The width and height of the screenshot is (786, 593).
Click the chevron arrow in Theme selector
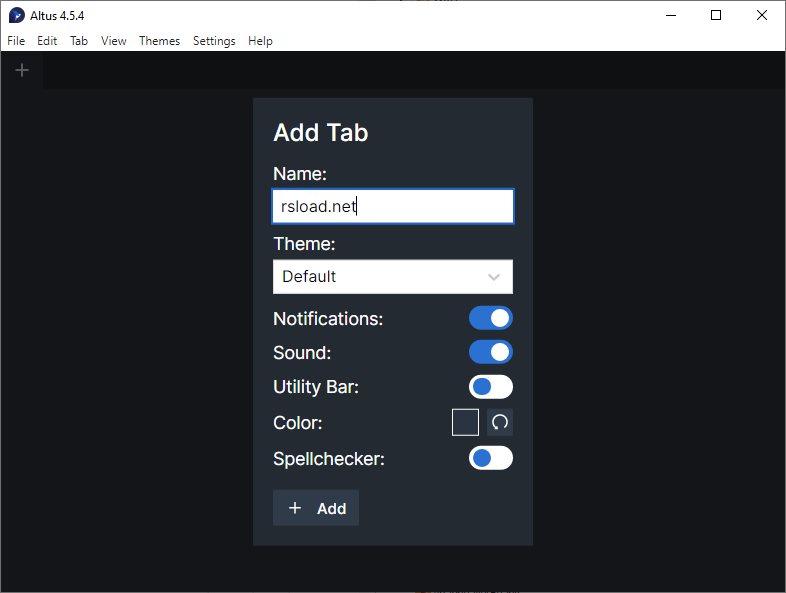coord(494,277)
